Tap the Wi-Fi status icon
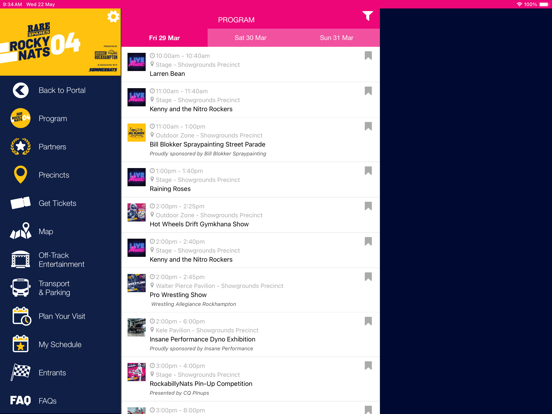The height and width of the screenshot is (414, 552). tap(519, 4)
